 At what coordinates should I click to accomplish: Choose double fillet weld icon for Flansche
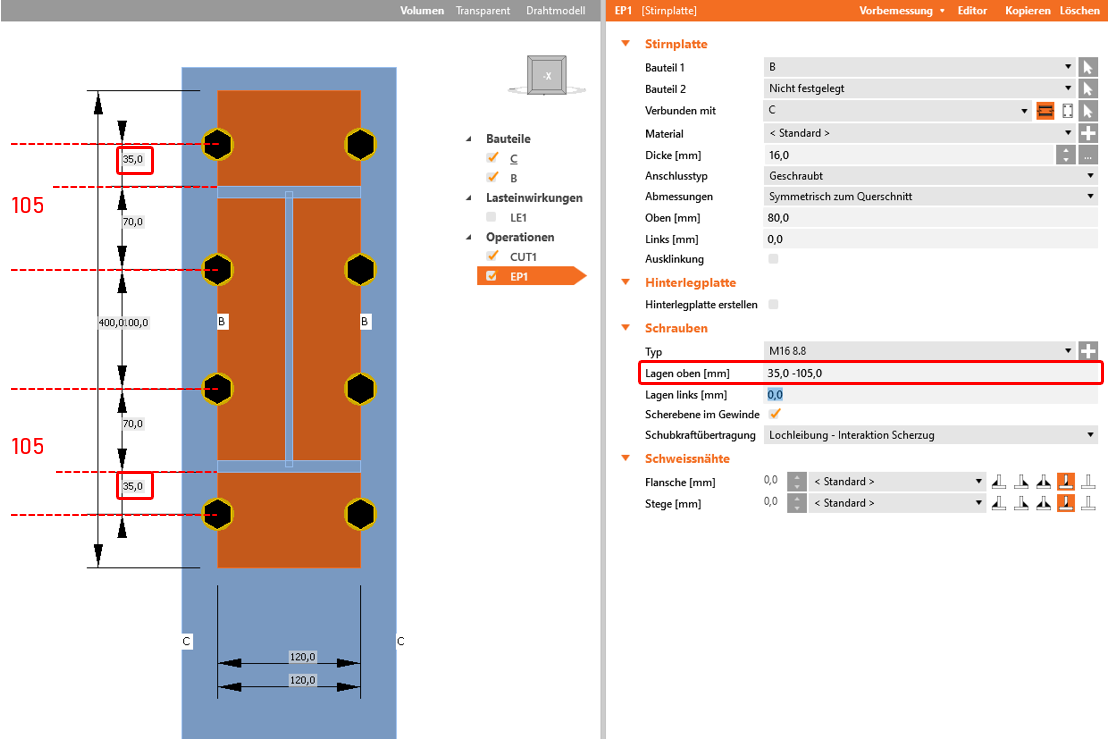1043,482
